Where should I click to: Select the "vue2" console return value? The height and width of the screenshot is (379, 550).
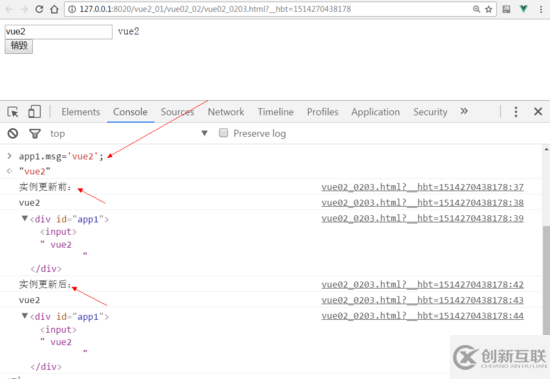[35, 172]
